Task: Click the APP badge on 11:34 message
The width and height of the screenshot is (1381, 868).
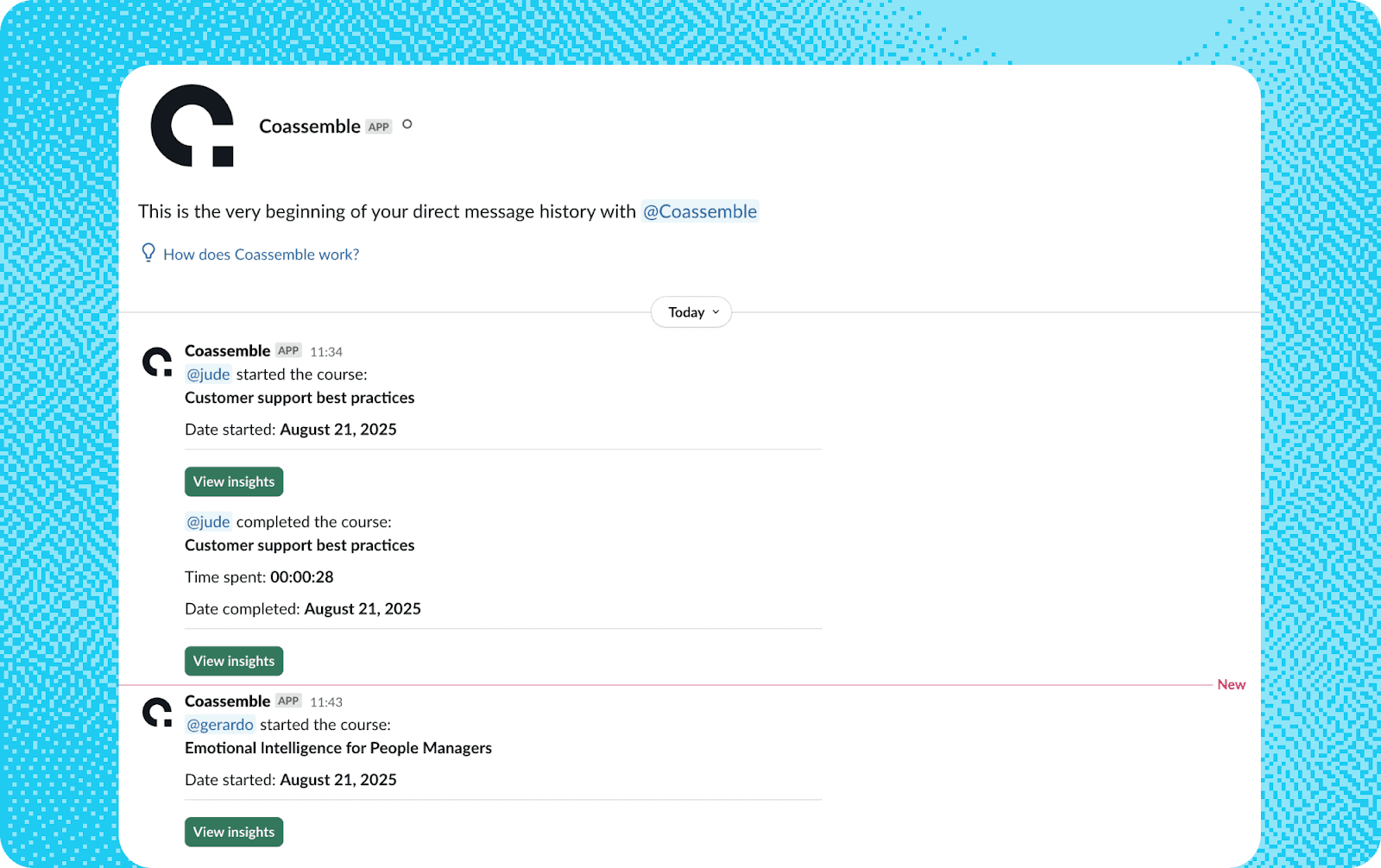Action: [x=288, y=351]
